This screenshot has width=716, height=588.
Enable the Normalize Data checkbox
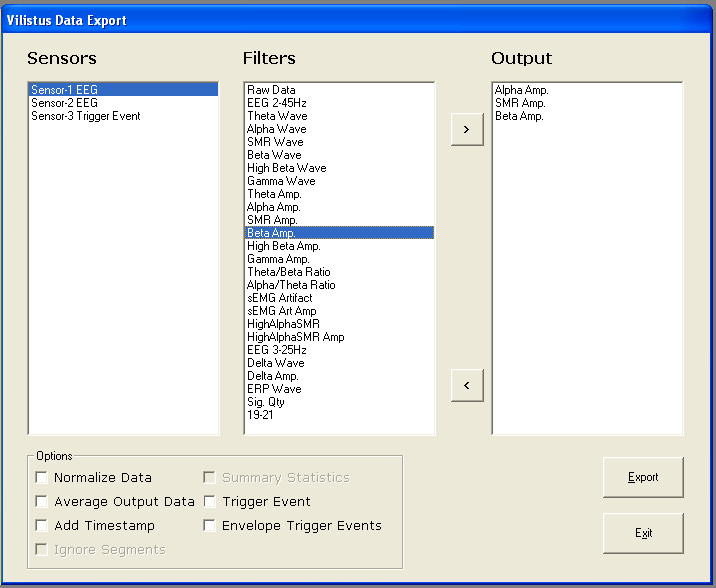point(42,478)
